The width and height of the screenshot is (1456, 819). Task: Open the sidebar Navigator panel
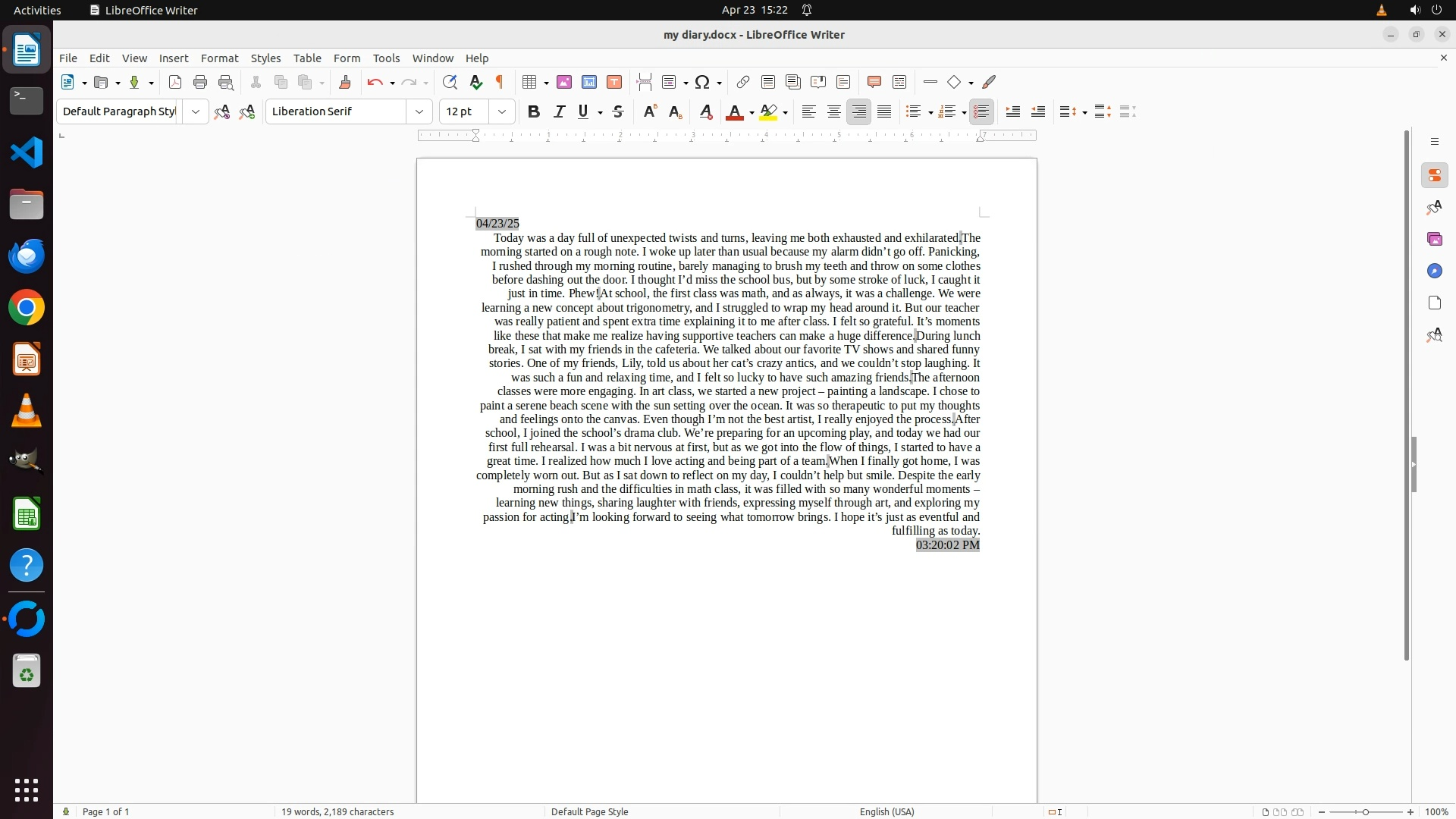point(1434,271)
